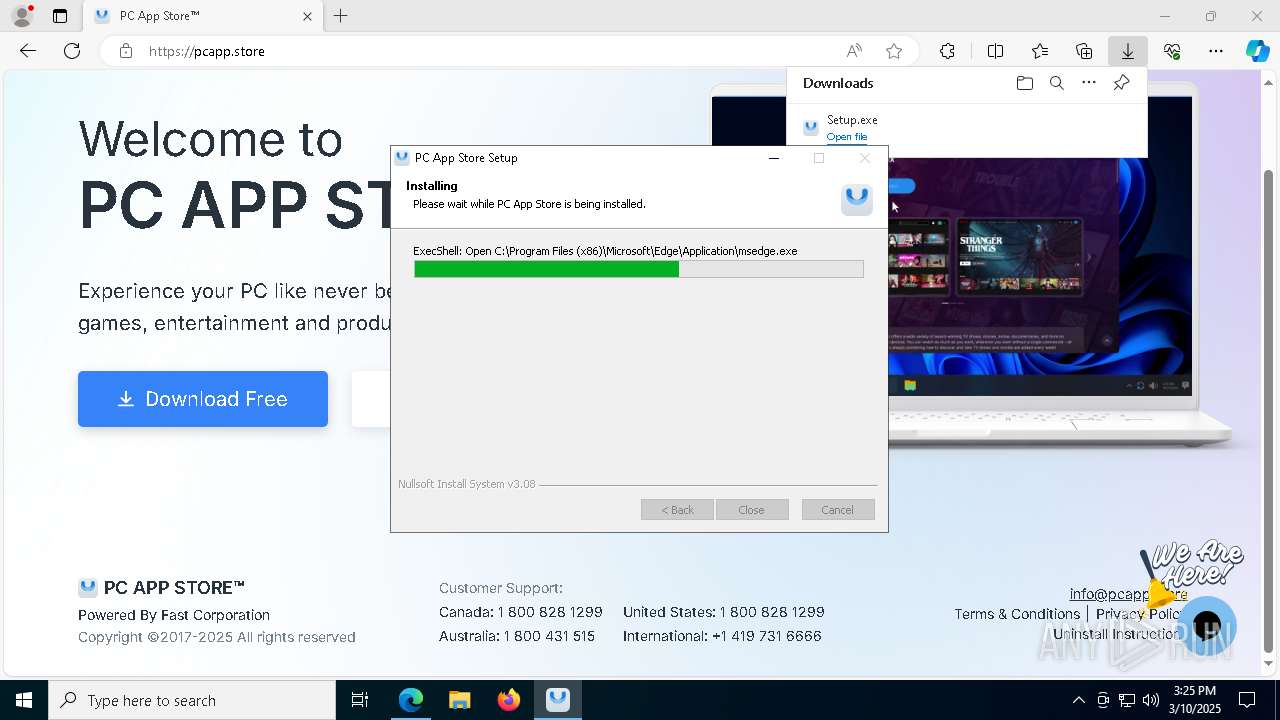Click PC APP STORE footer logo
Viewport: 1280px width, 720px height.
[x=162, y=588]
